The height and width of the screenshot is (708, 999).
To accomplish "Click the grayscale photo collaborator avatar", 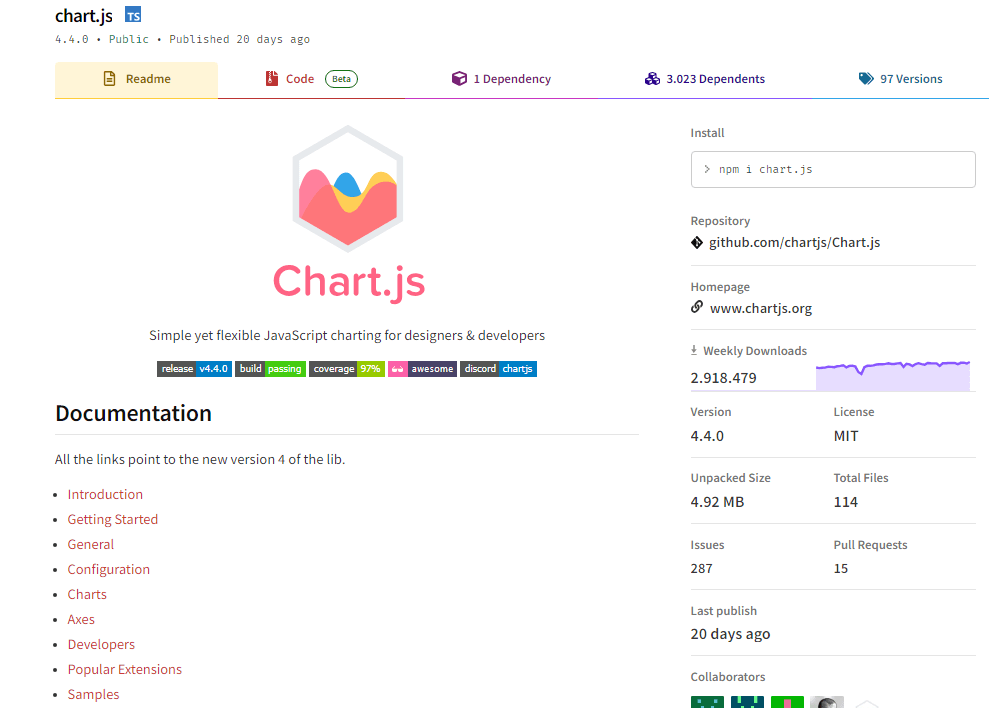I will pyautogui.click(x=827, y=702).
